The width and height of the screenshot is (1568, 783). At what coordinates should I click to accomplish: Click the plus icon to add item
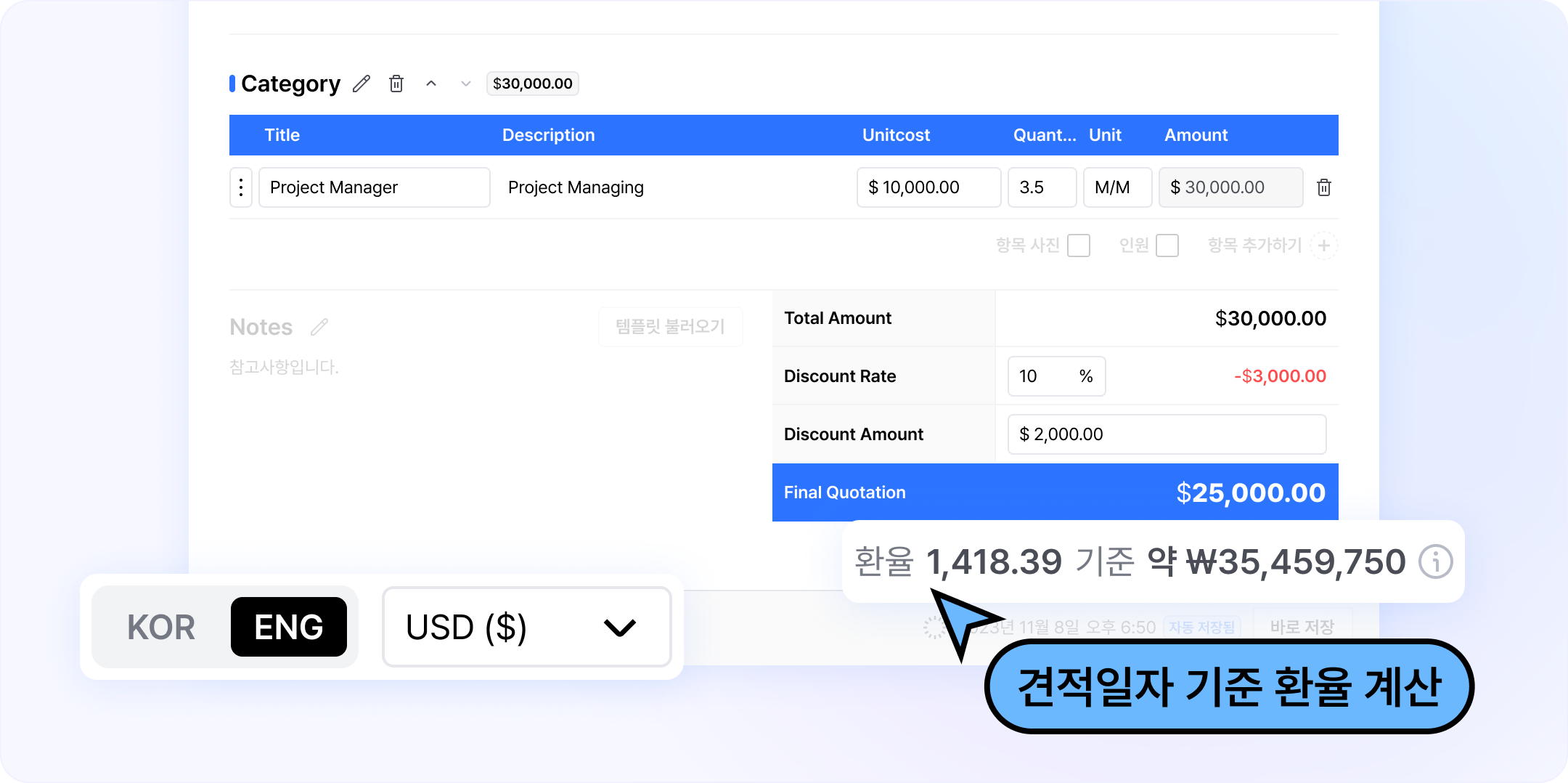(1324, 246)
